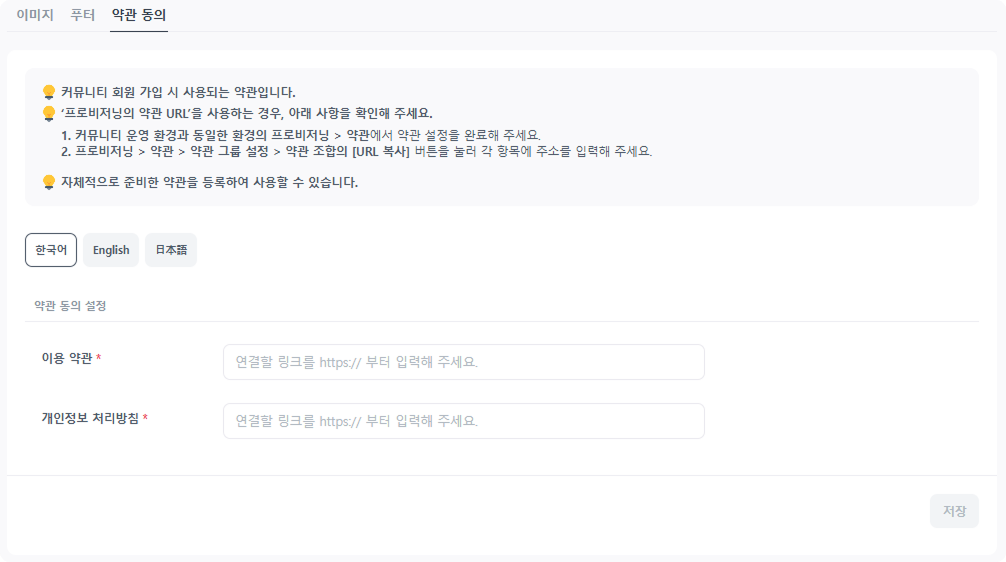The width and height of the screenshot is (1006, 562).
Task: Click the '프로비저닝의 약관 URL' notice text
Action: 246,113
